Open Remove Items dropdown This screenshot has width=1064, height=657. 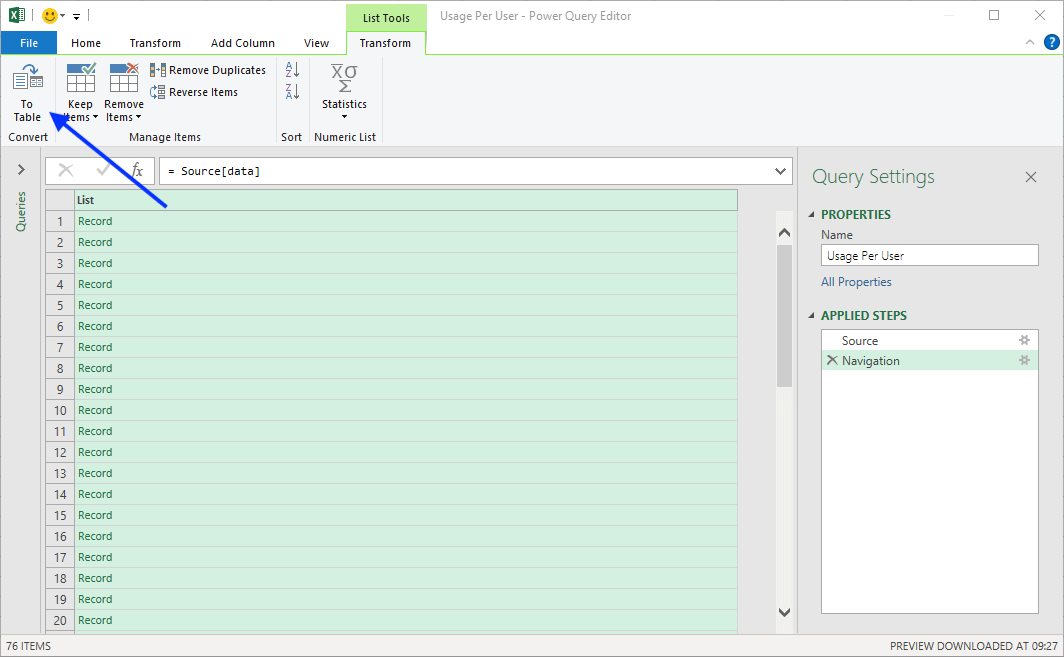pos(124,93)
